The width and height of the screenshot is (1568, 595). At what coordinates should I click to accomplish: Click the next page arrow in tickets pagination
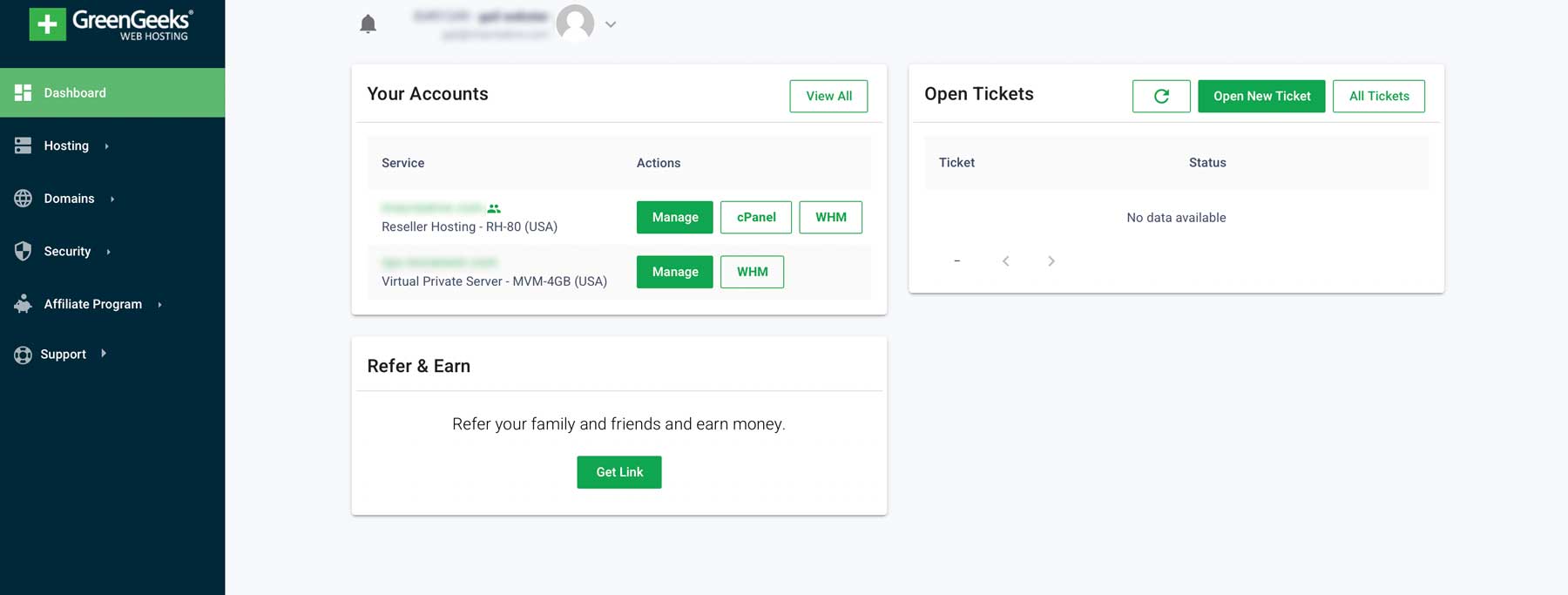pos(1051,260)
